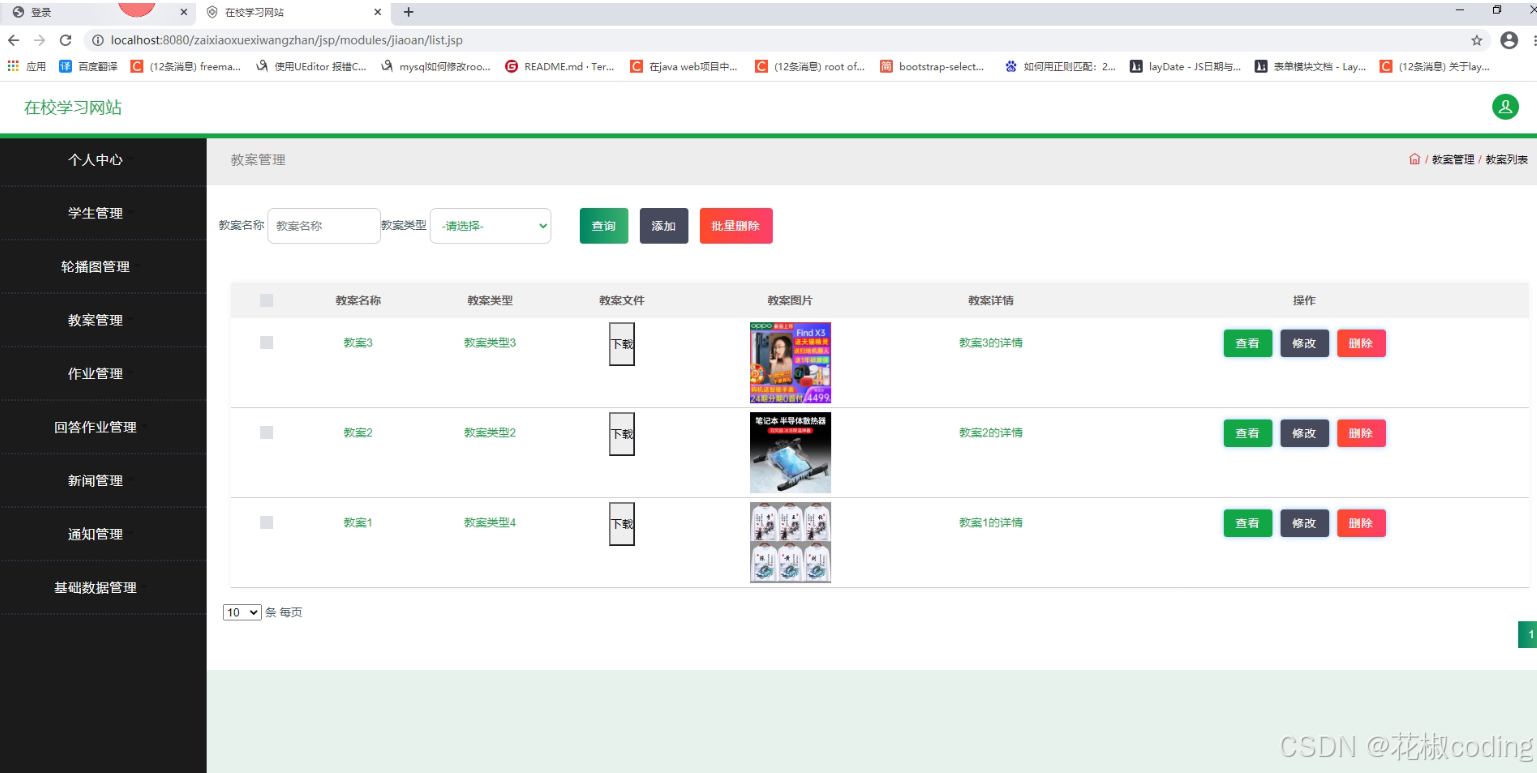Image resolution: width=1537 pixels, height=773 pixels.
Task: Click the green 查询 search button
Action: pyautogui.click(x=603, y=226)
